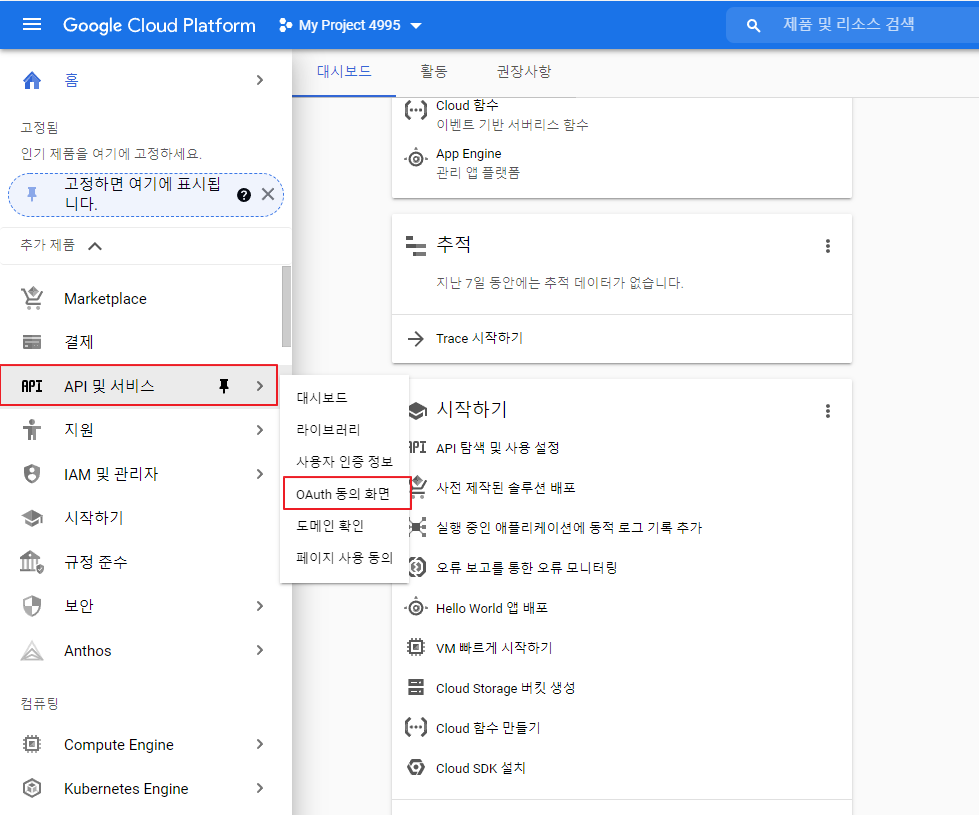The width and height of the screenshot is (979, 815).
Task: Open the My Project 4995 project selector
Action: pyautogui.click(x=350, y=25)
